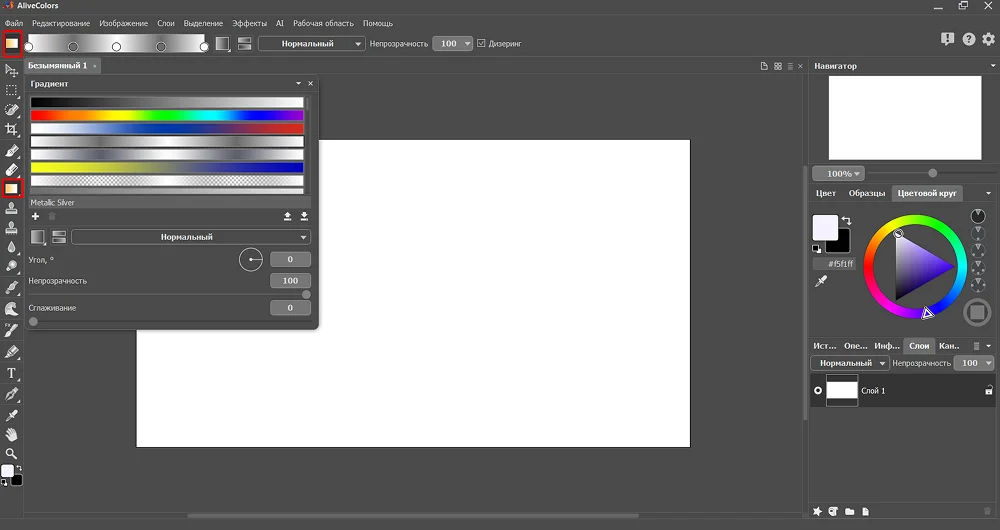The height and width of the screenshot is (530, 1000).
Task: Select the Hand tool
Action: (x=11, y=435)
